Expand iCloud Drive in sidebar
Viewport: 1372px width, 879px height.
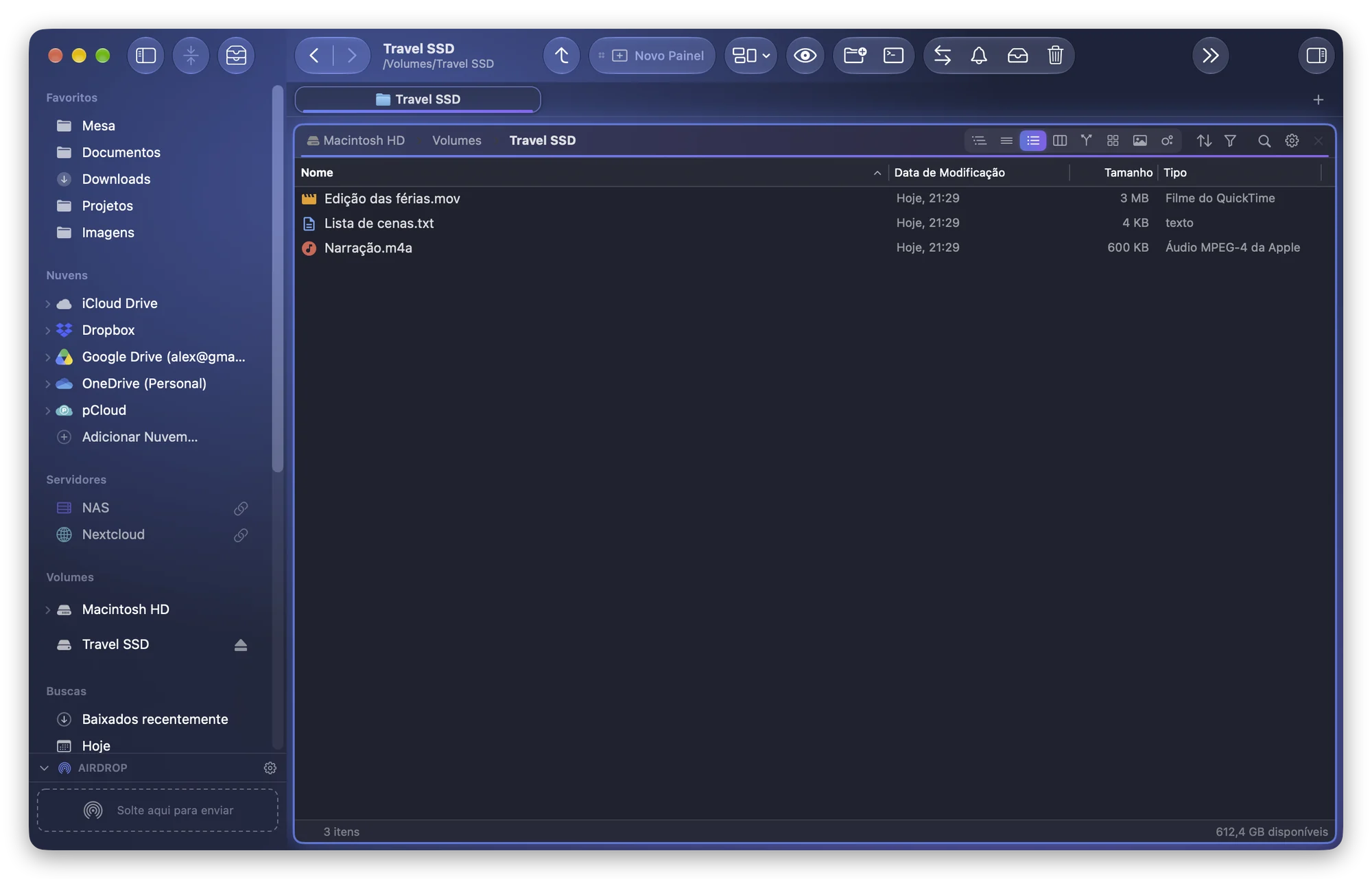(47, 303)
